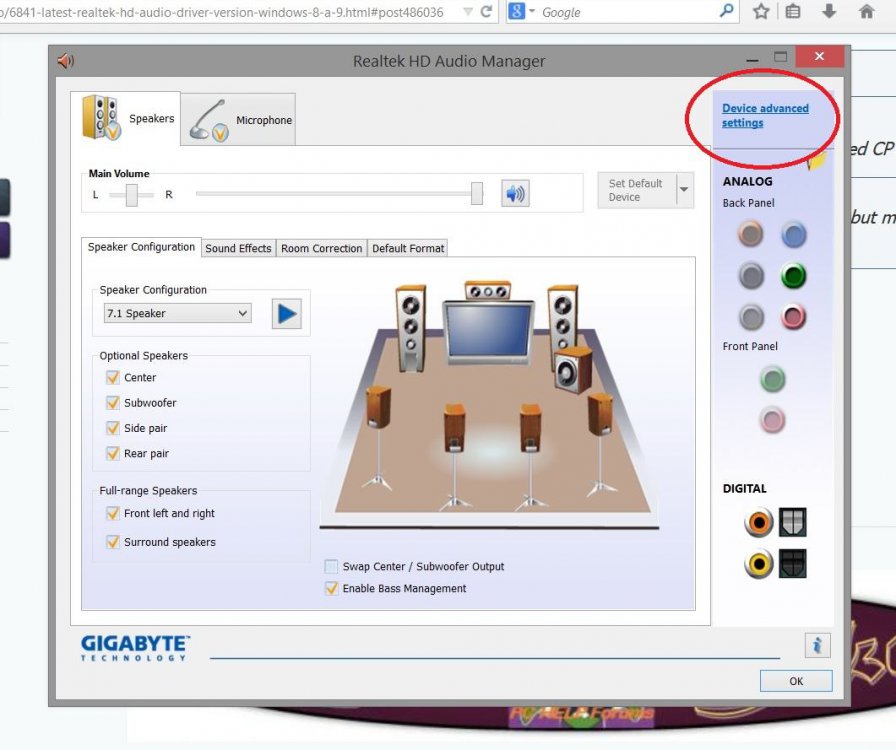Open the browser bookmarks list icon
Screen dimensions: 896x750
(793, 11)
